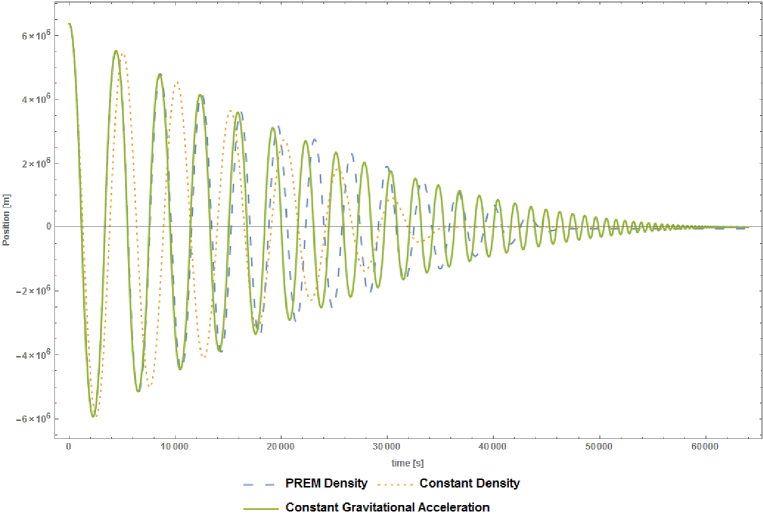
Task: Select the green solid legend line sample
Action: click(x=259, y=507)
